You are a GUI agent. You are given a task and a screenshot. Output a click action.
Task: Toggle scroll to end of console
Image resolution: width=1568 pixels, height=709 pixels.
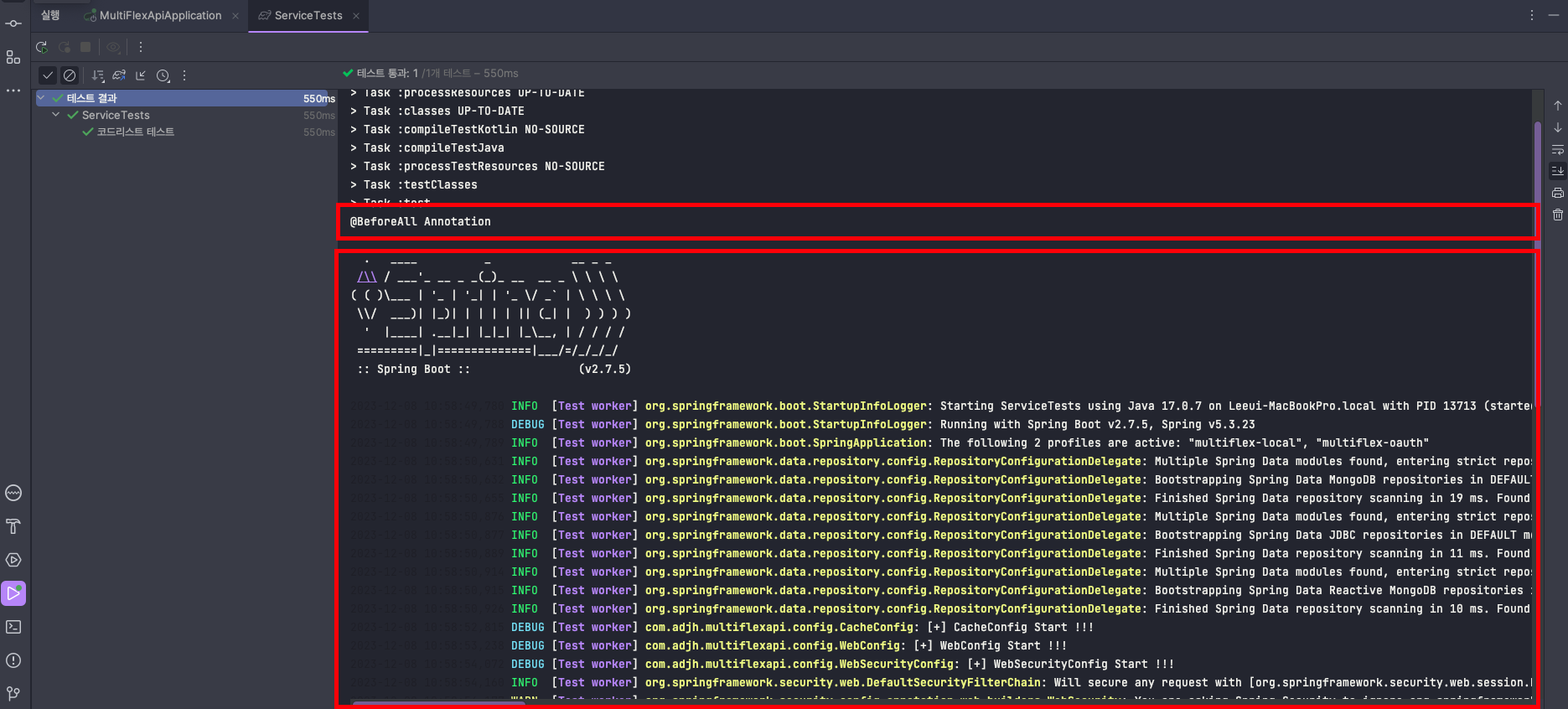tap(1557, 171)
